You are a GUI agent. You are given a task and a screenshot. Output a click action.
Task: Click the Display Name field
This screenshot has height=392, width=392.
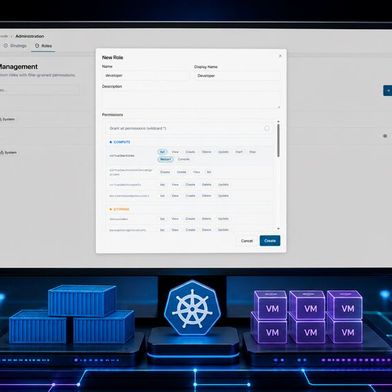click(x=237, y=76)
